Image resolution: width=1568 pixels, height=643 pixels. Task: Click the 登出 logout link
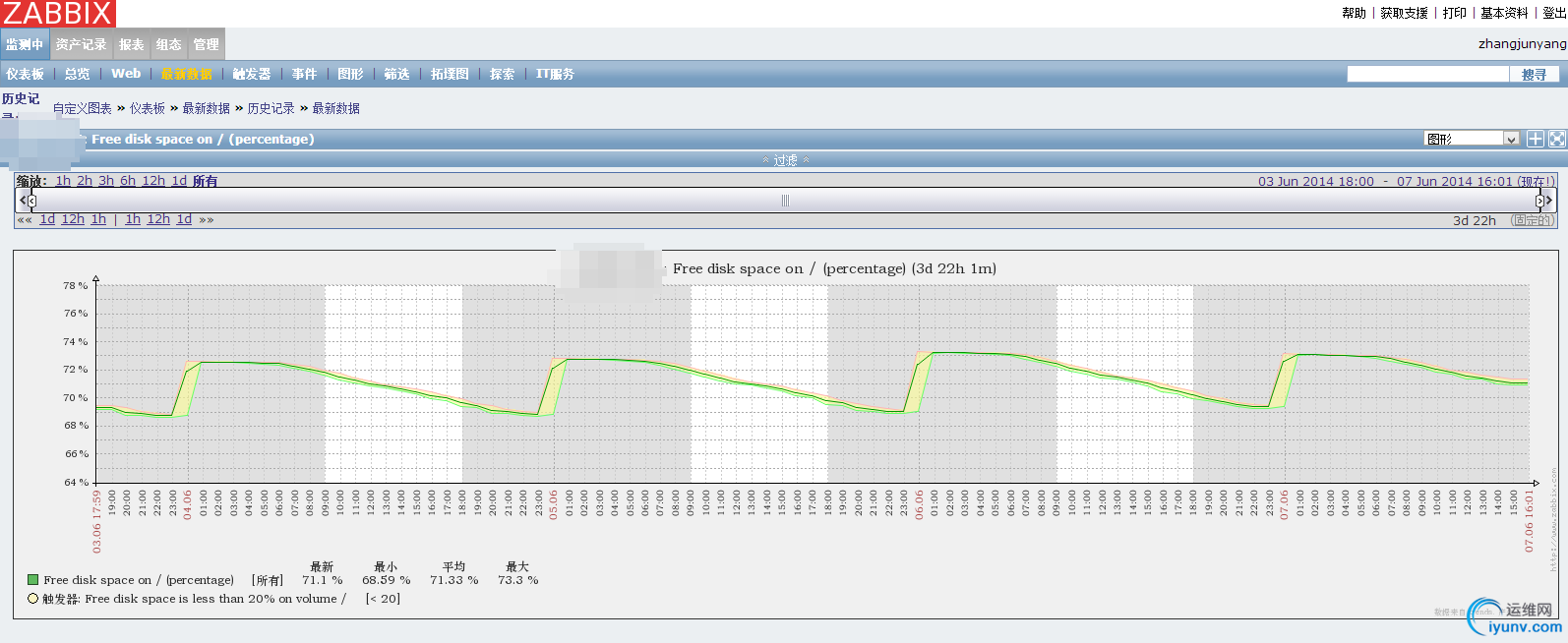click(1555, 13)
